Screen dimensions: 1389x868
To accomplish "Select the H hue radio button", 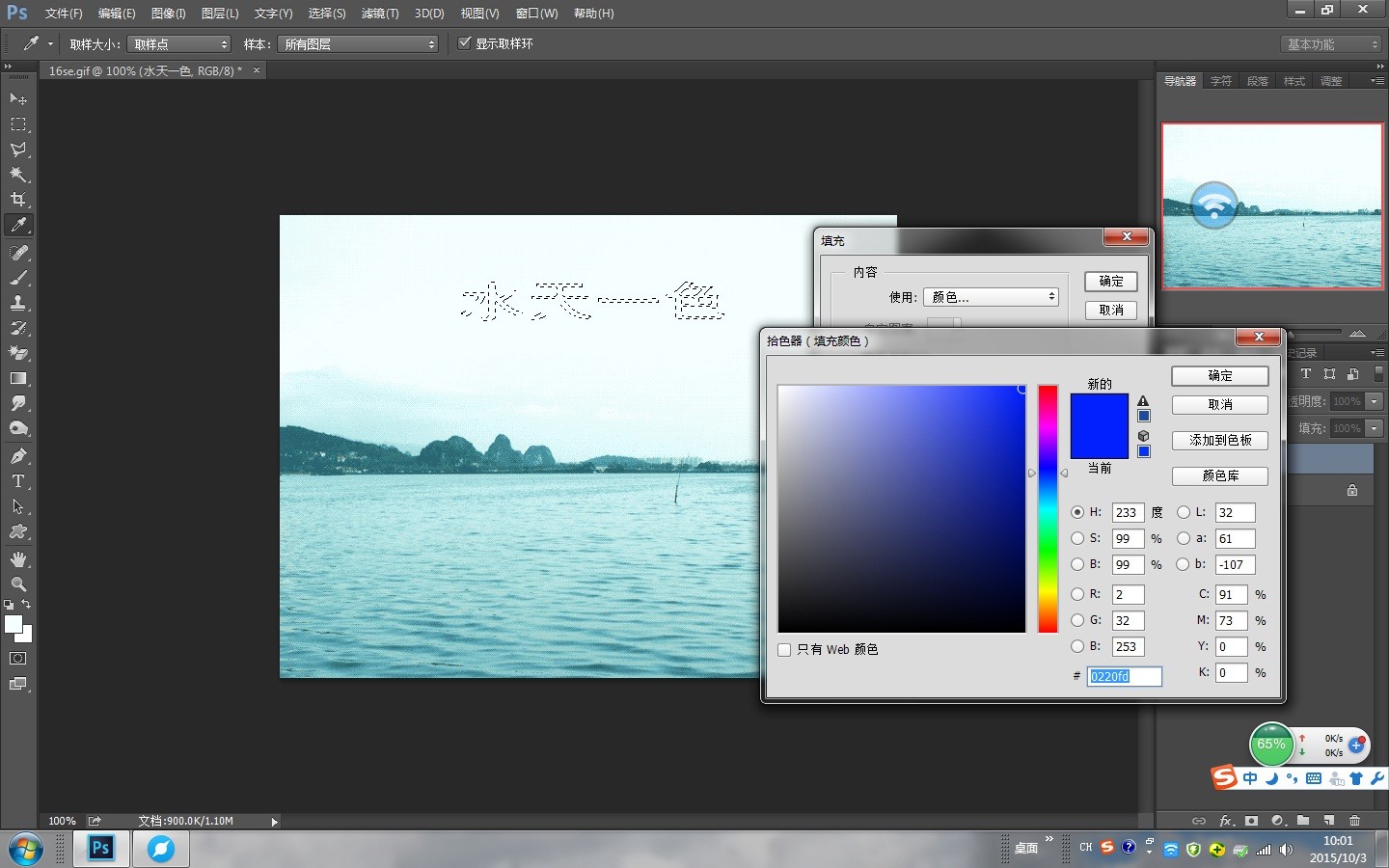I will tap(1077, 512).
